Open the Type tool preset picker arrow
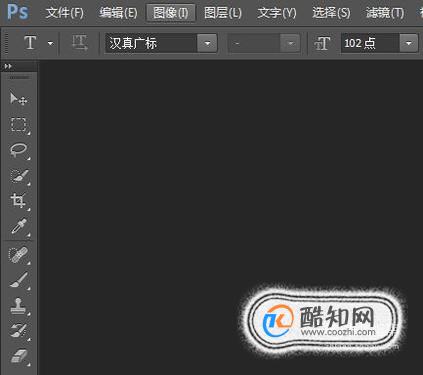 [x=50, y=43]
